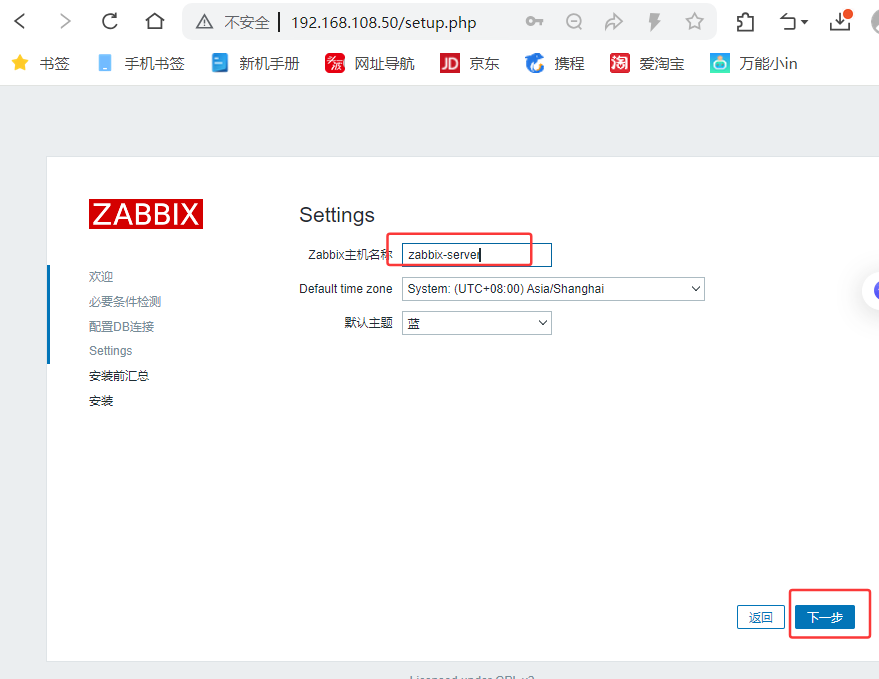Click the browser forward arrow

click(66, 22)
